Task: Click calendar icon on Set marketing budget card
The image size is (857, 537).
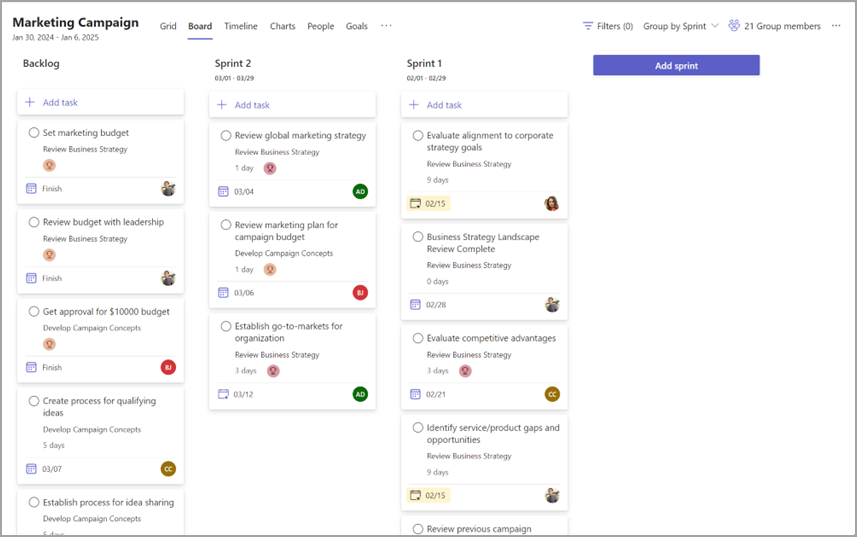Action: click(x=31, y=188)
